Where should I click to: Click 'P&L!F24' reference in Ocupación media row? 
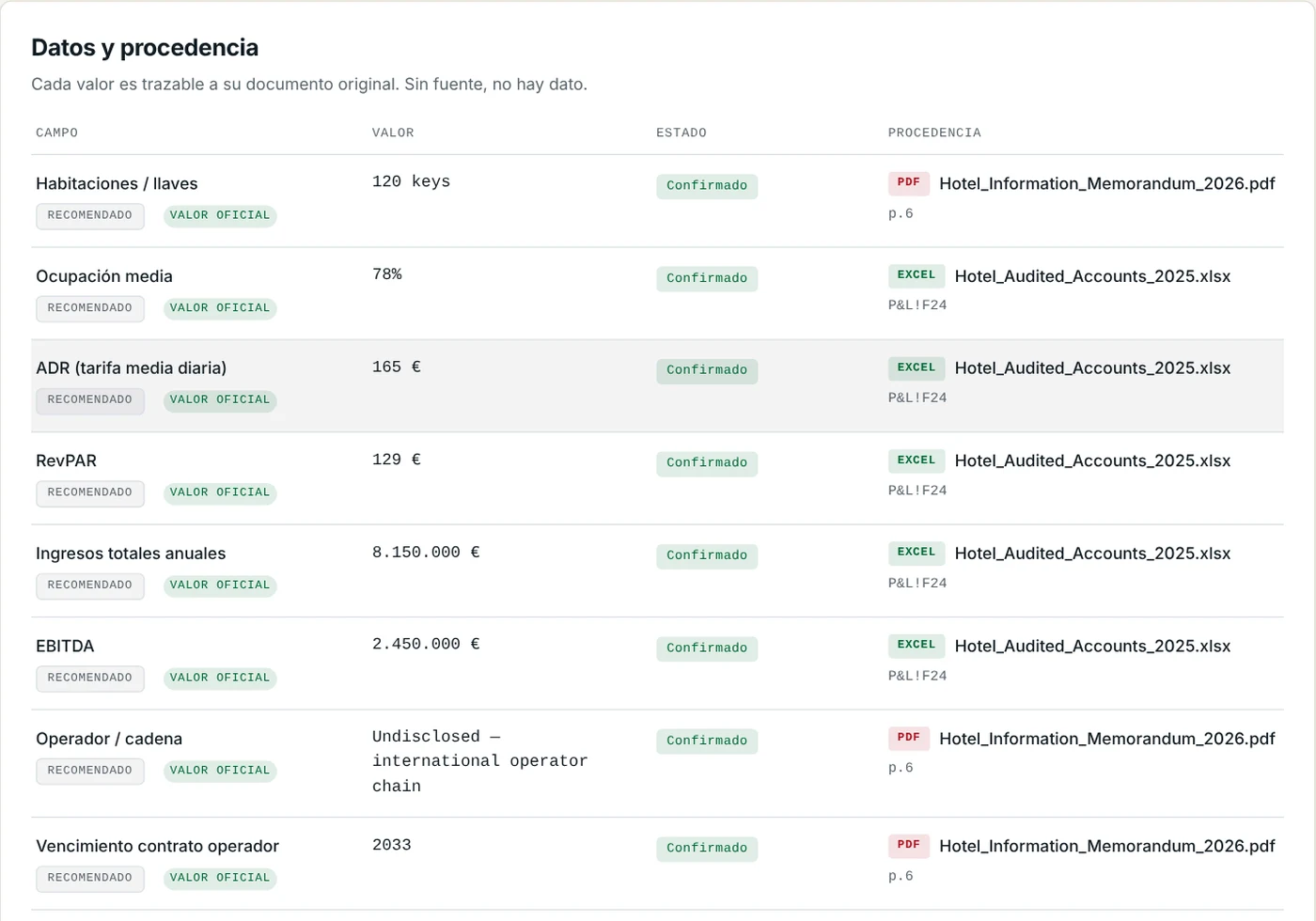click(x=917, y=305)
